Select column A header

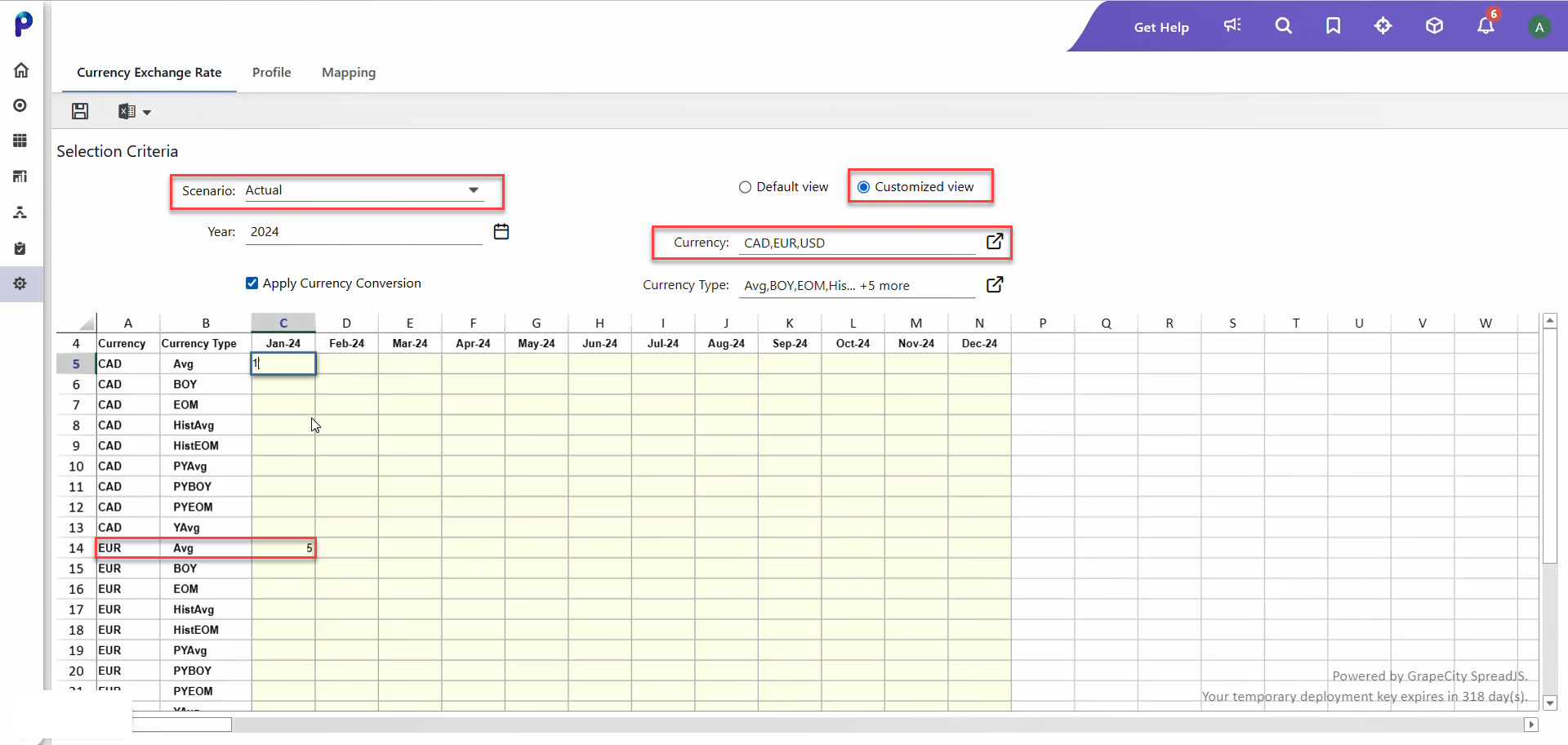[128, 323]
